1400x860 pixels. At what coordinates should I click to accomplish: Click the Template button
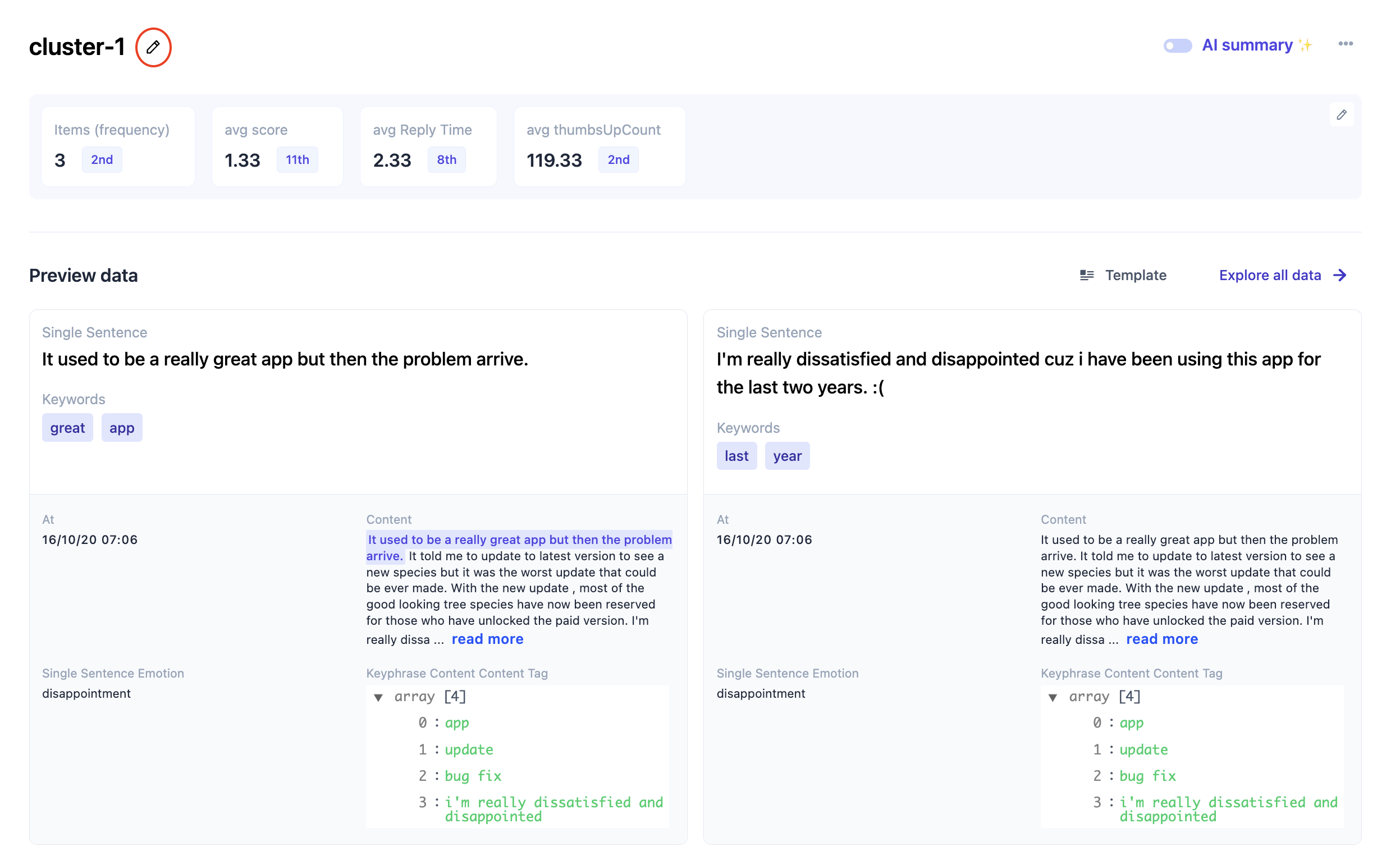[1135, 275]
